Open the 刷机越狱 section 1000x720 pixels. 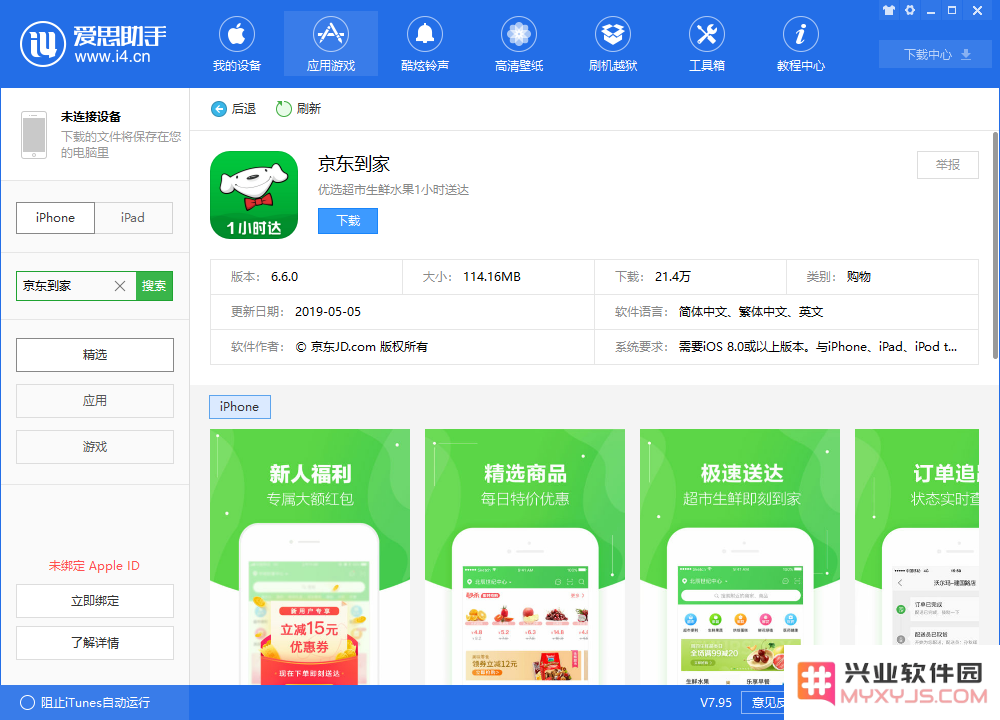[613, 44]
